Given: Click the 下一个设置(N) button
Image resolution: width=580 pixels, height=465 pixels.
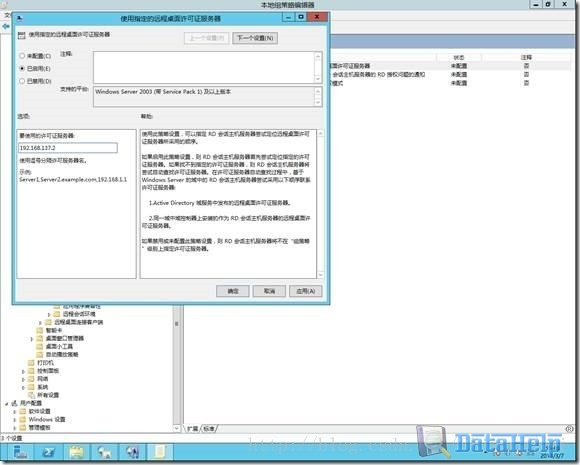Looking at the screenshot, I should tap(255, 38).
